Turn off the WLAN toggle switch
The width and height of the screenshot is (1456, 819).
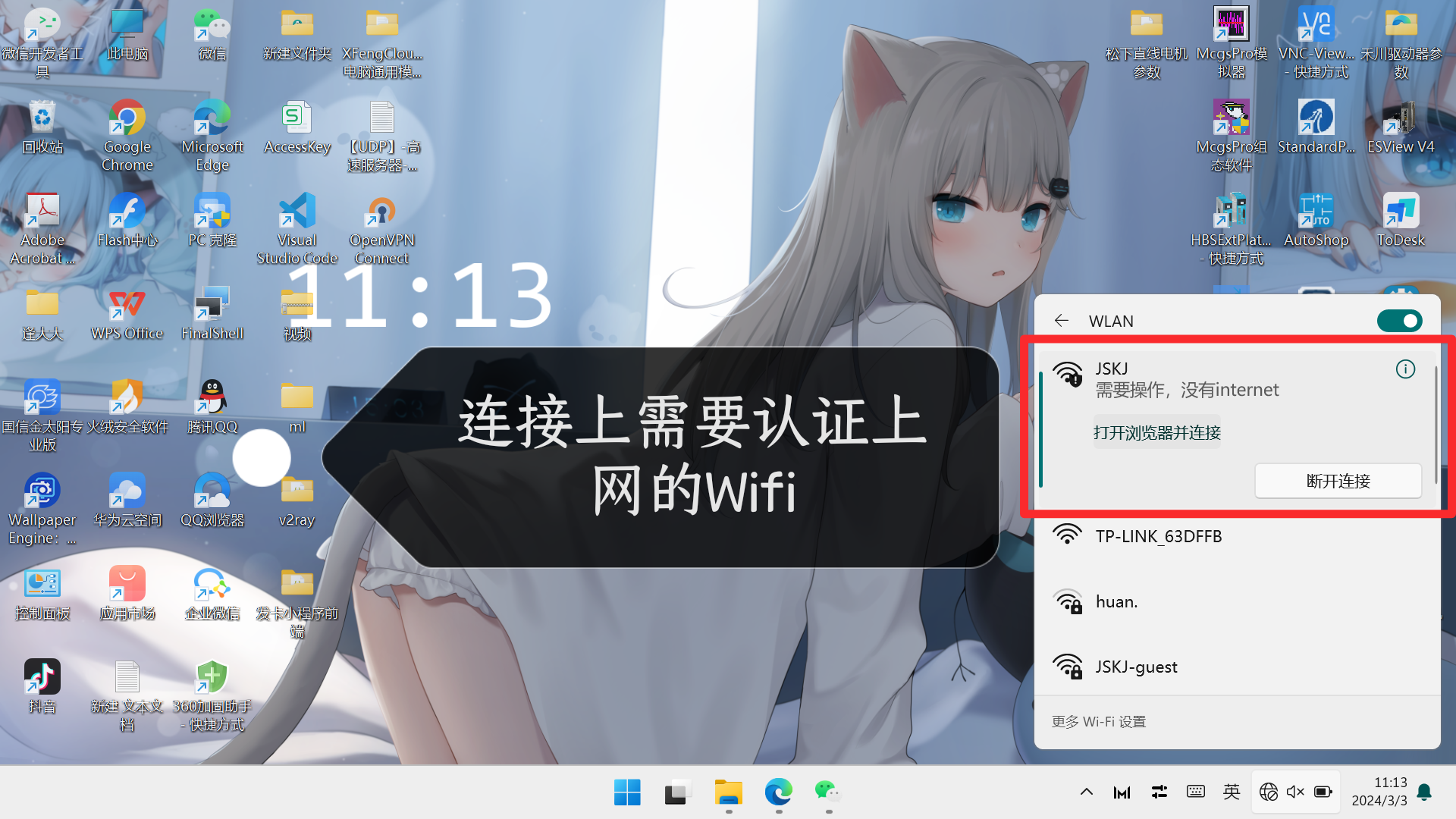coord(1399,321)
